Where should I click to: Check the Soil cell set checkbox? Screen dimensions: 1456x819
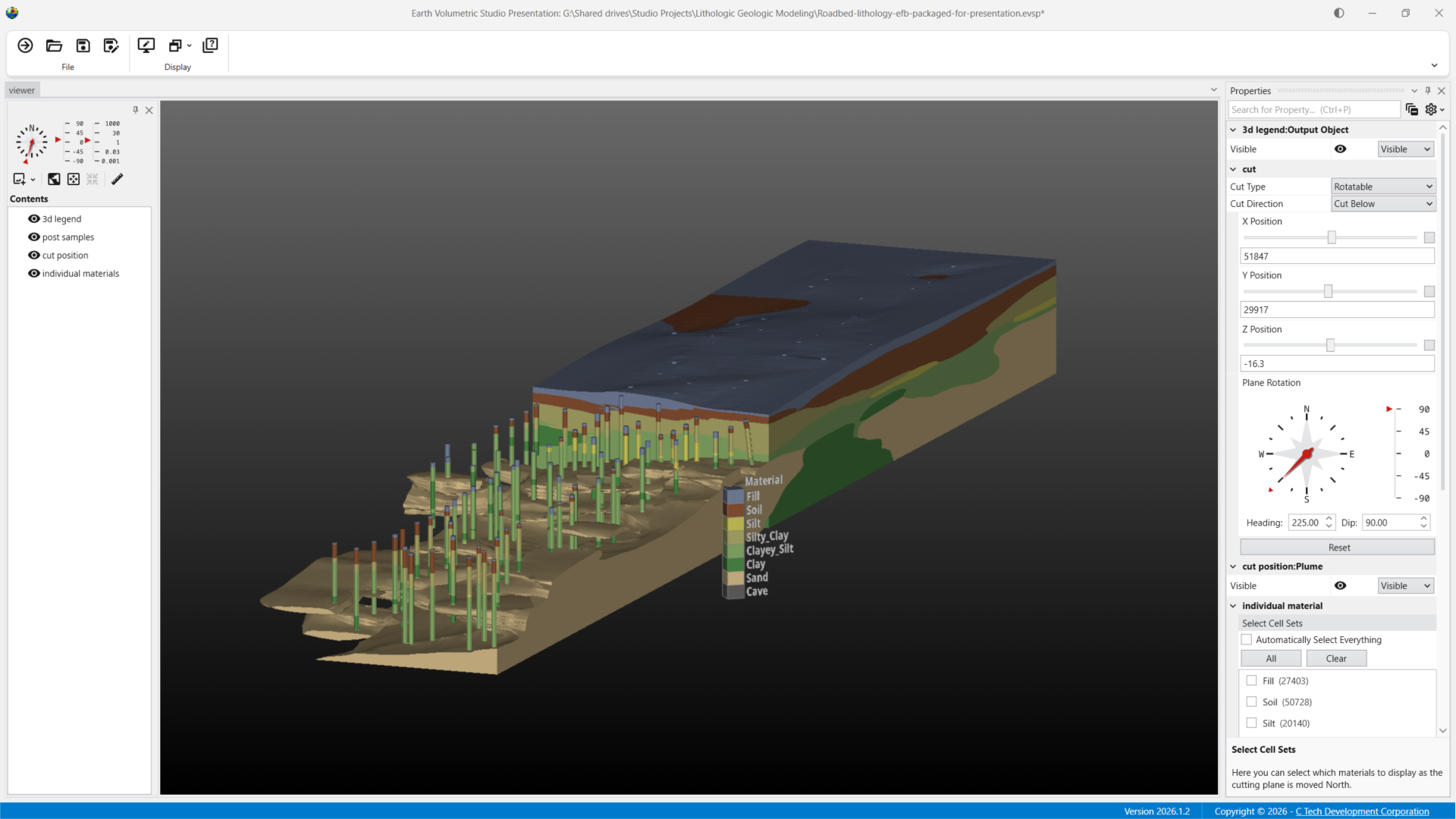pyautogui.click(x=1251, y=701)
